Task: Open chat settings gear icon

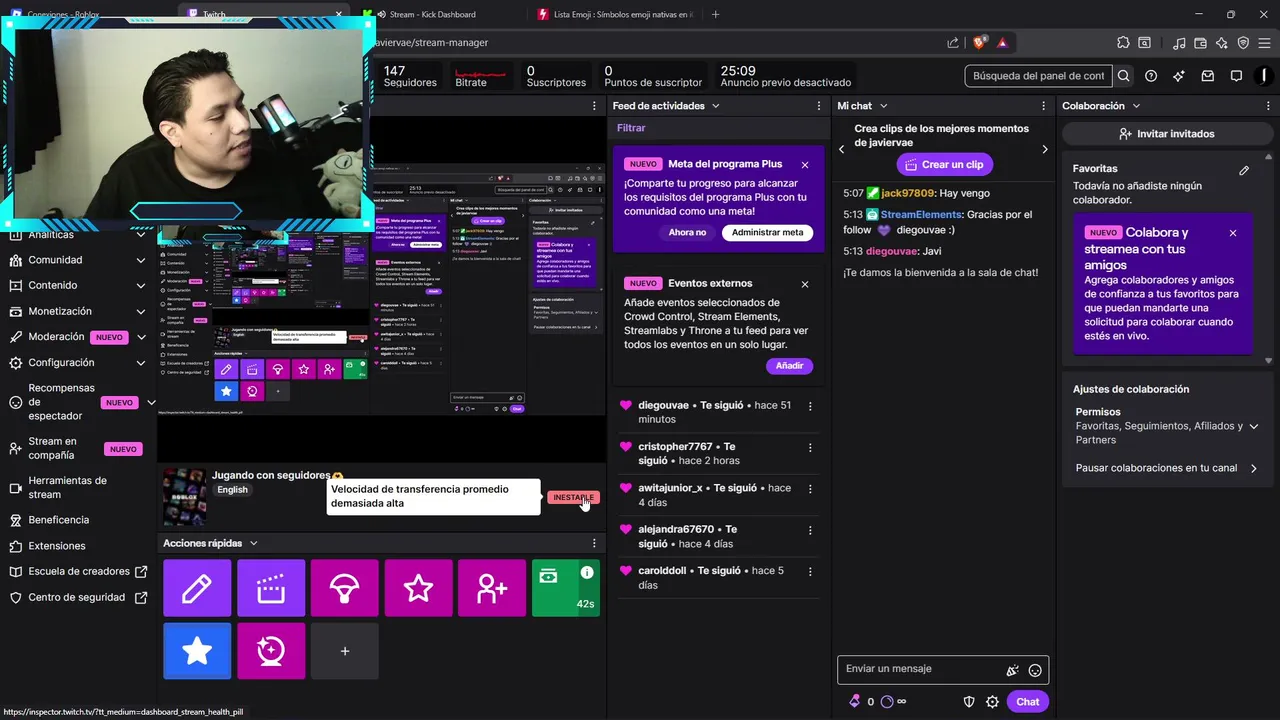Action: (992, 702)
